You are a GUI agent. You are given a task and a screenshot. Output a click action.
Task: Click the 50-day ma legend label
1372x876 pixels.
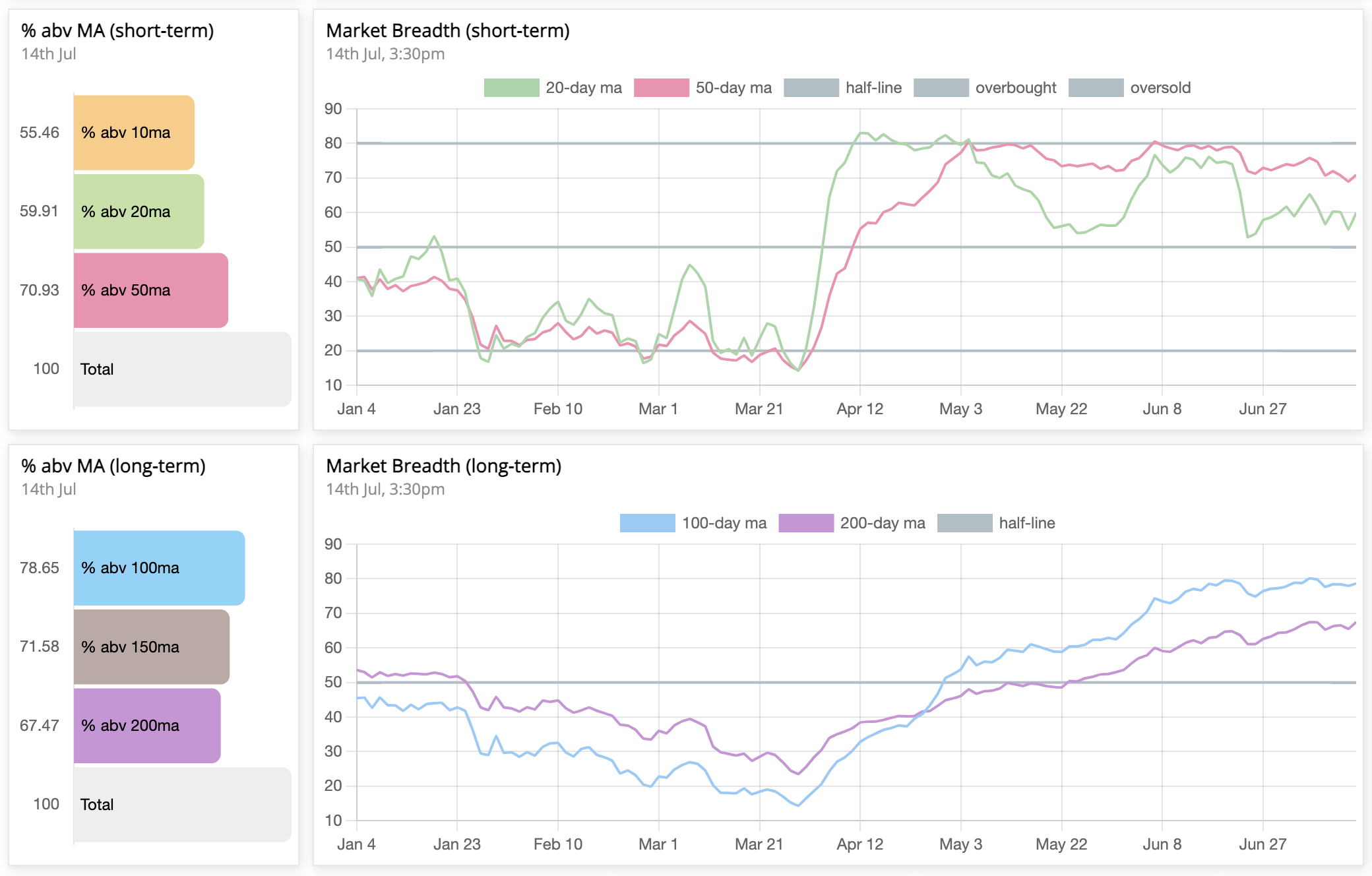[733, 88]
